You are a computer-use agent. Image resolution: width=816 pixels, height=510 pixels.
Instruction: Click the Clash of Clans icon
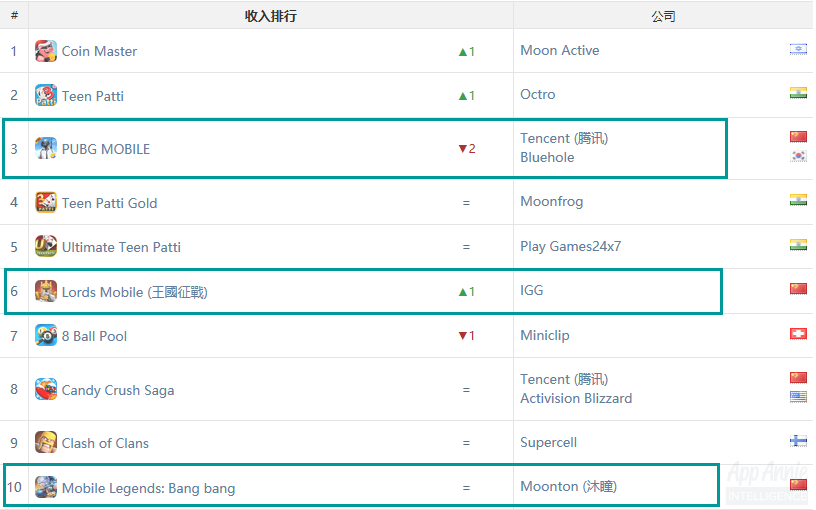click(46, 442)
